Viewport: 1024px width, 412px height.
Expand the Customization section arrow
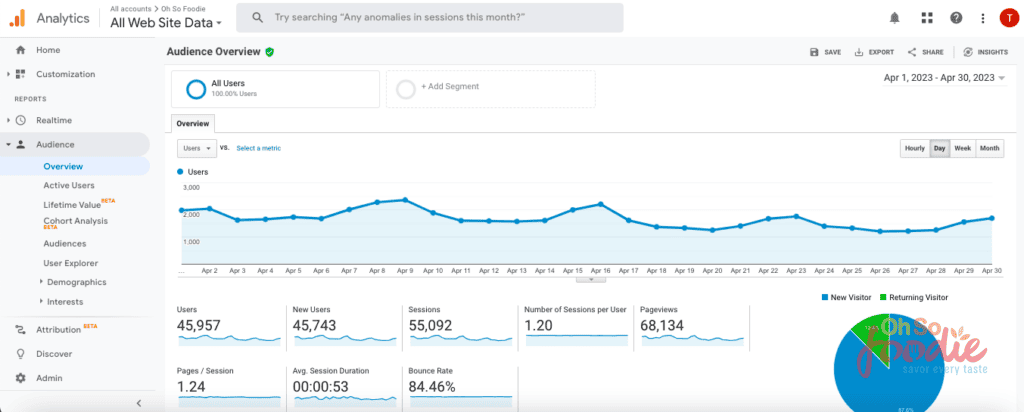click(8, 74)
